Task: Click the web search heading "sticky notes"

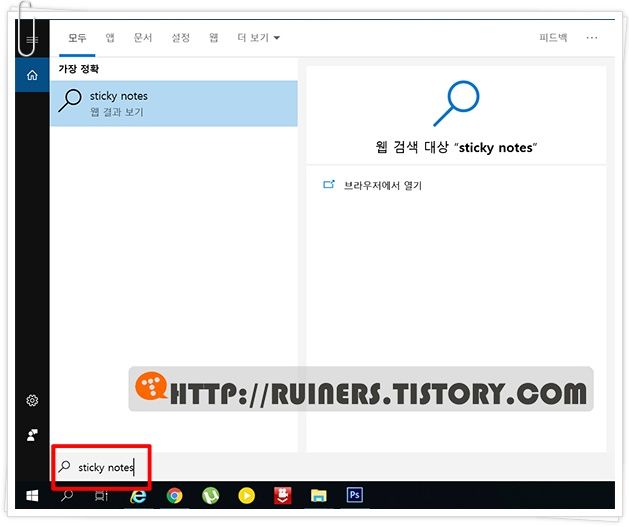Action: [456, 147]
